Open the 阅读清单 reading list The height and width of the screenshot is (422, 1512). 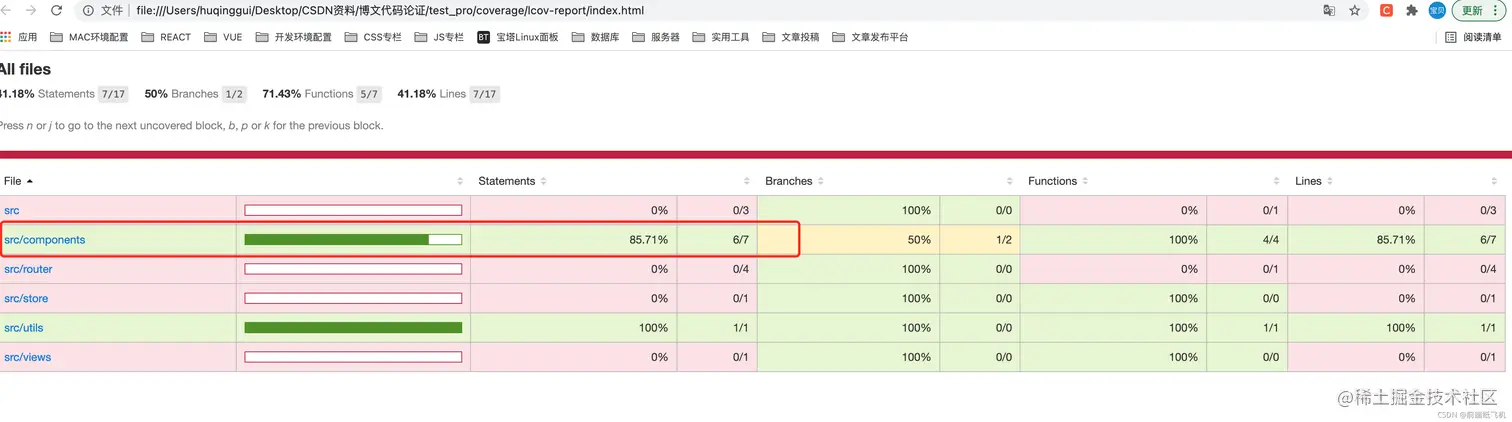1474,37
